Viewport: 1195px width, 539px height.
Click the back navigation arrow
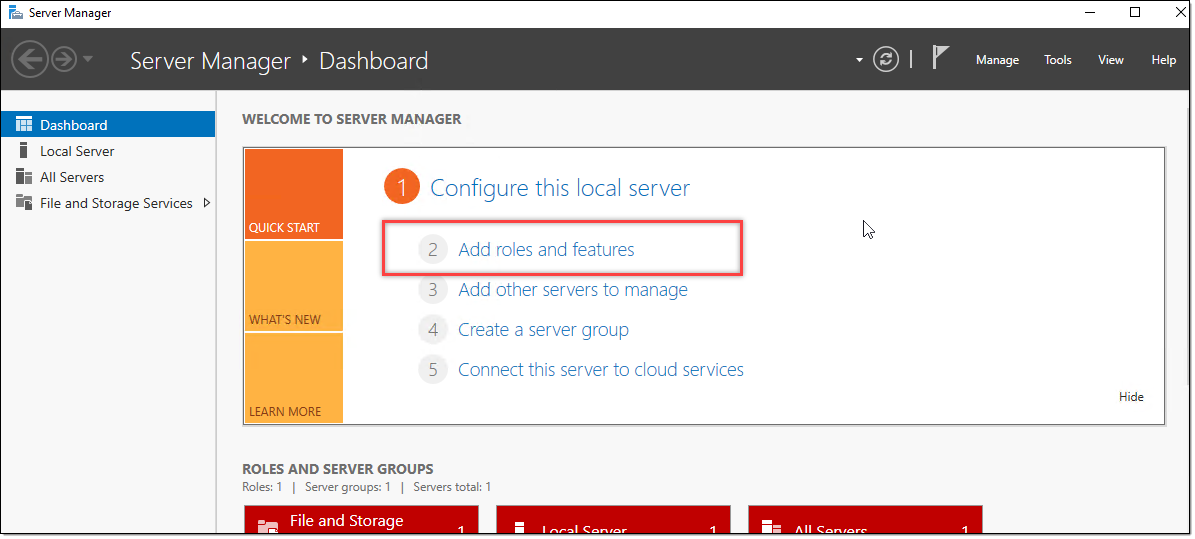pyautogui.click(x=30, y=60)
